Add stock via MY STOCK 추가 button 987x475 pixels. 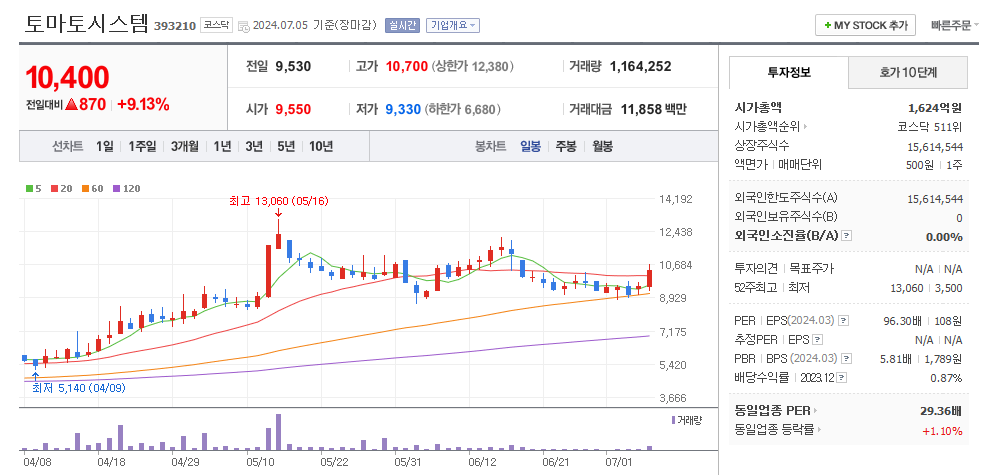click(866, 25)
